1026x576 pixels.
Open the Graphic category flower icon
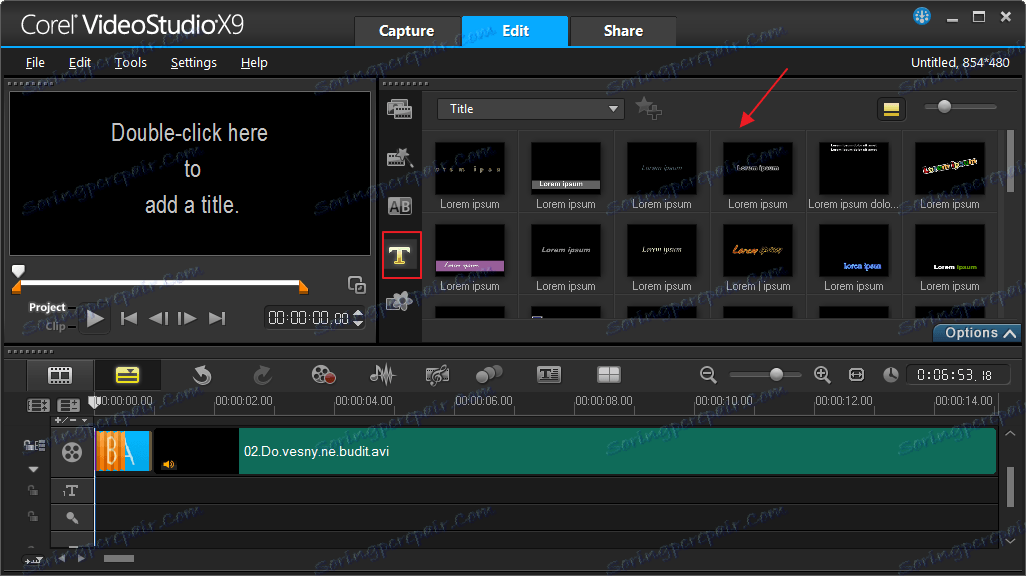pos(401,302)
